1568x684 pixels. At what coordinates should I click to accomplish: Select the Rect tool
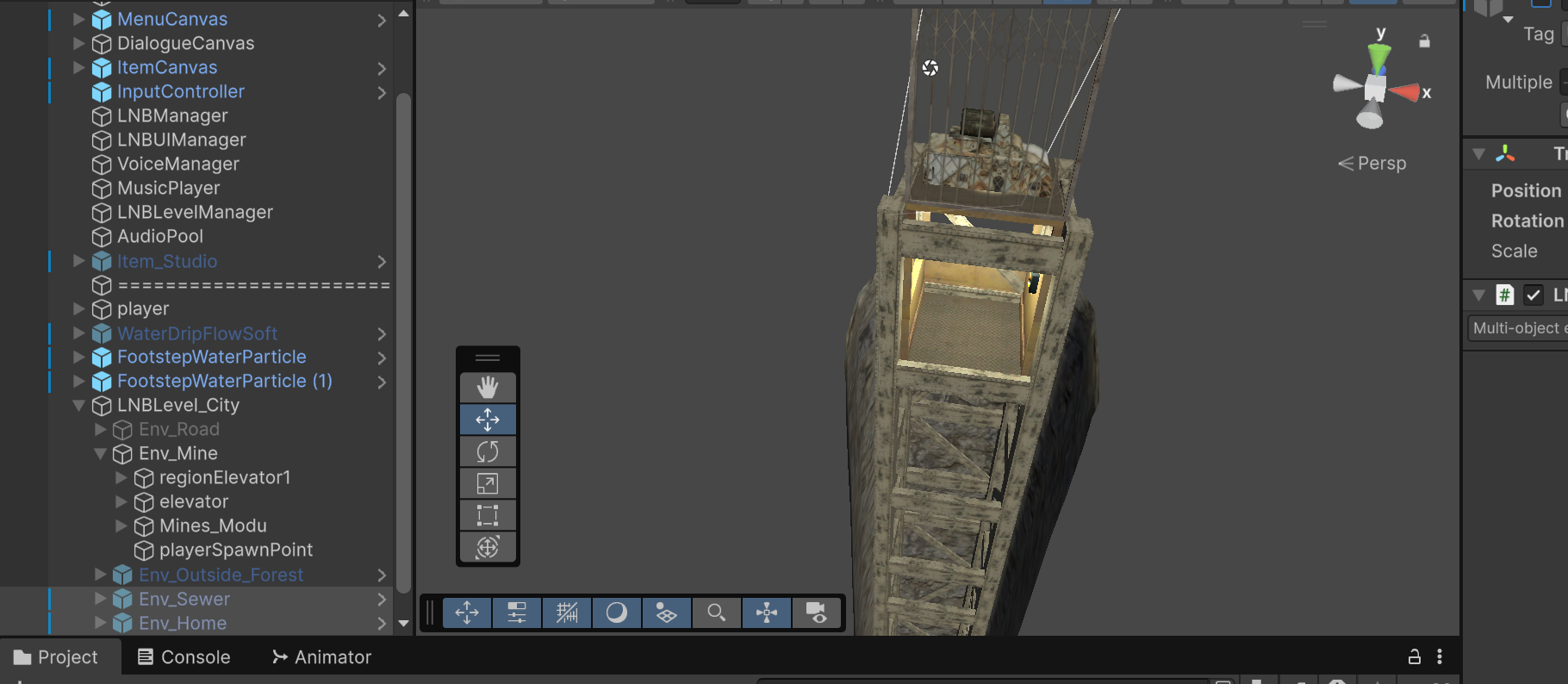click(488, 515)
